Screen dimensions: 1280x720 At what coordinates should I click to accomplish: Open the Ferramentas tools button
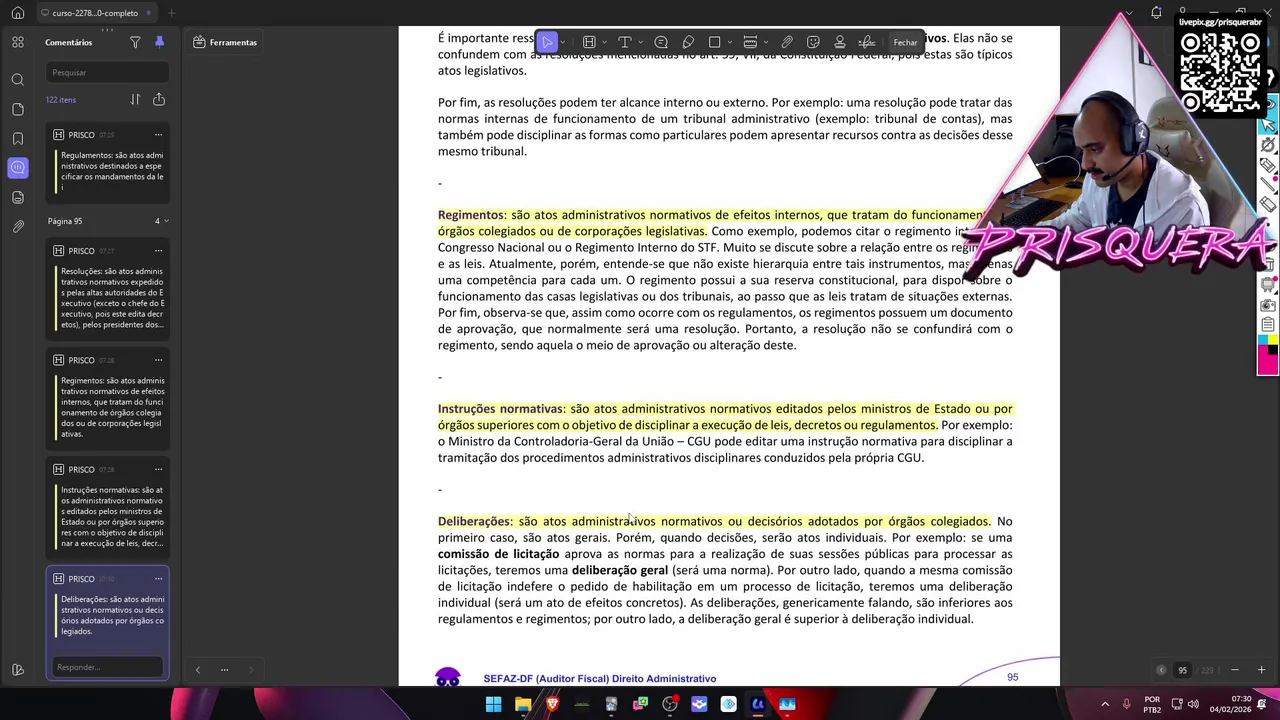(225, 42)
